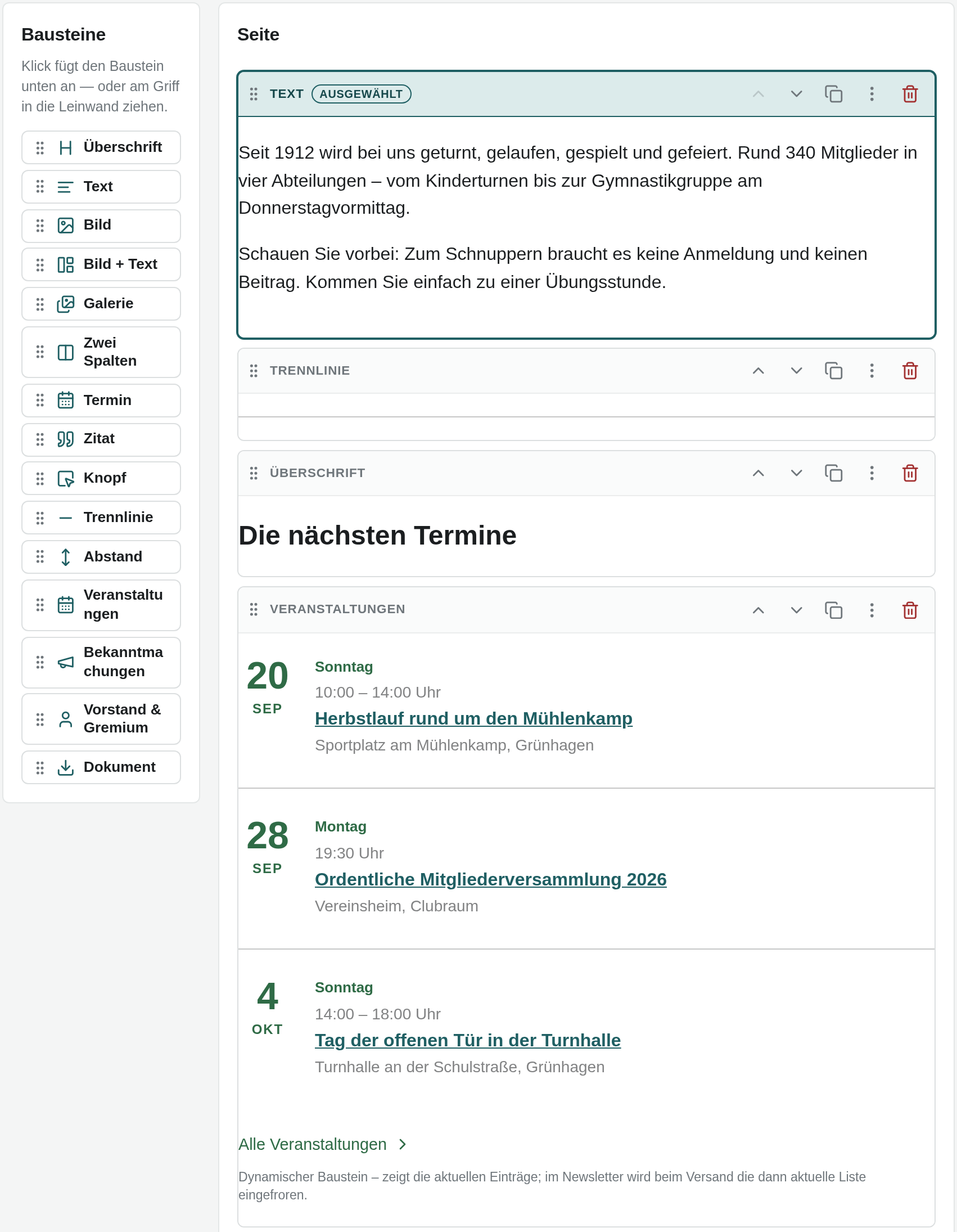Screen dimensions: 957x1232
Task: Click into the paragraph starting Seit 1912
Action: (577, 181)
